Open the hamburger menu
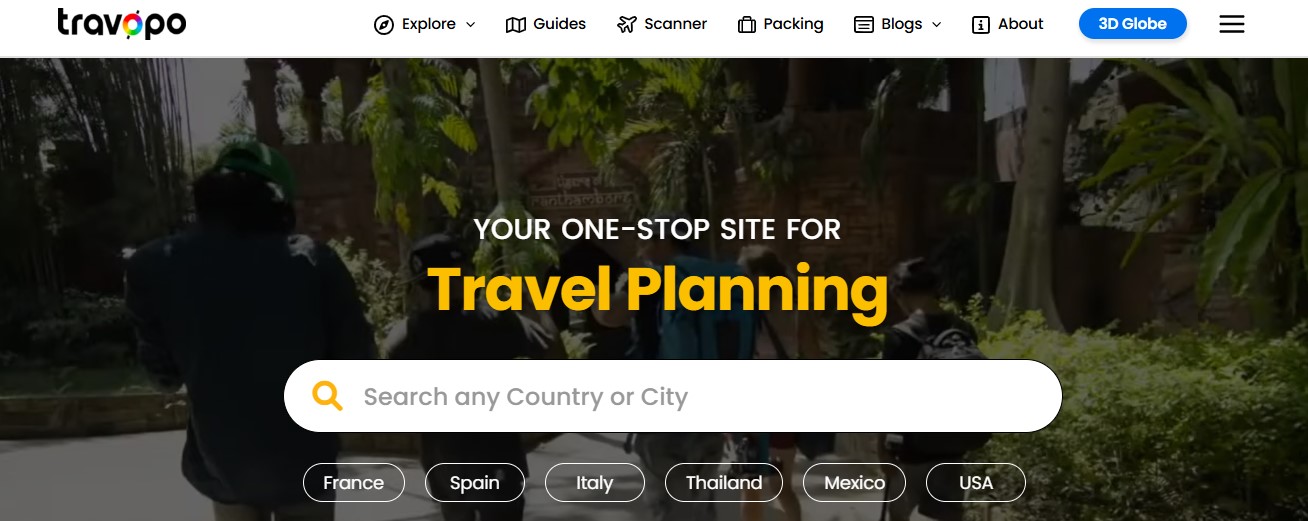Viewport: 1308px width, 521px height. [1232, 24]
